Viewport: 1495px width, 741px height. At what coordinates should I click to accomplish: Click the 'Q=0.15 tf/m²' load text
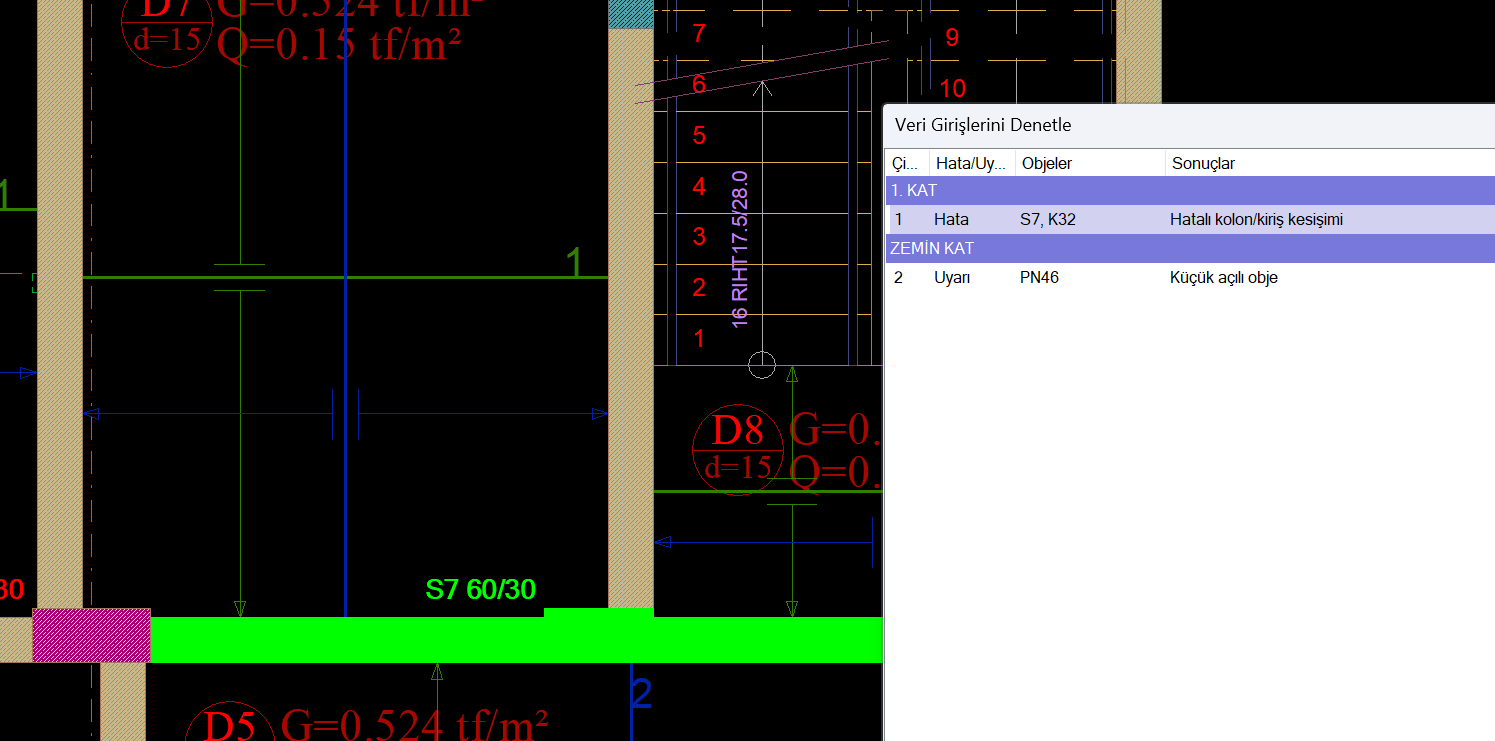coord(340,45)
